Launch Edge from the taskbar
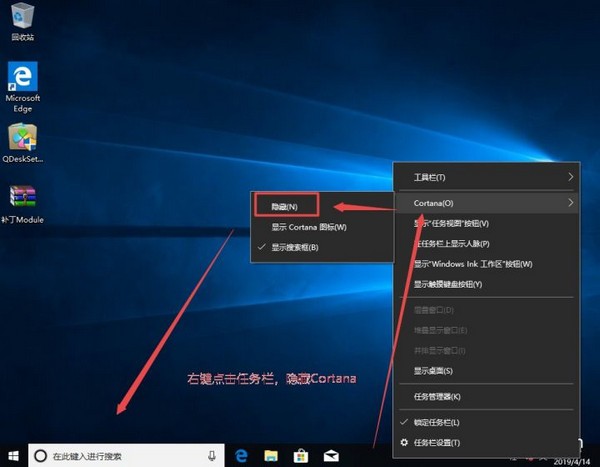The width and height of the screenshot is (600, 467). (241, 456)
